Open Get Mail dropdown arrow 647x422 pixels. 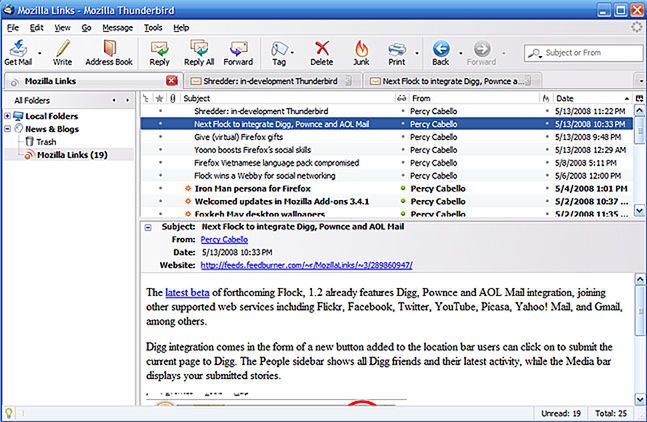point(40,53)
